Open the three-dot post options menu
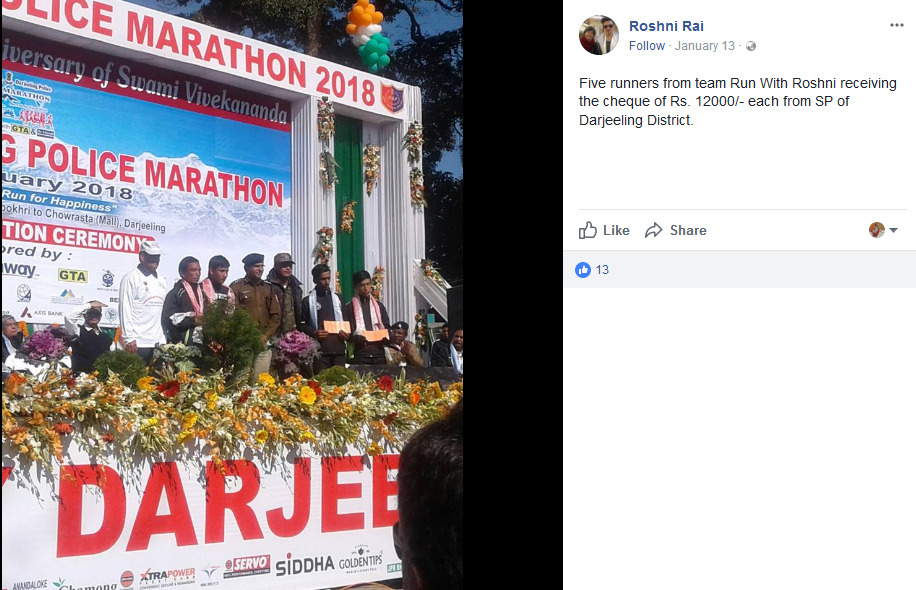Image resolution: width=916 pixels, height=590 pixels. (x=896, y=25)
